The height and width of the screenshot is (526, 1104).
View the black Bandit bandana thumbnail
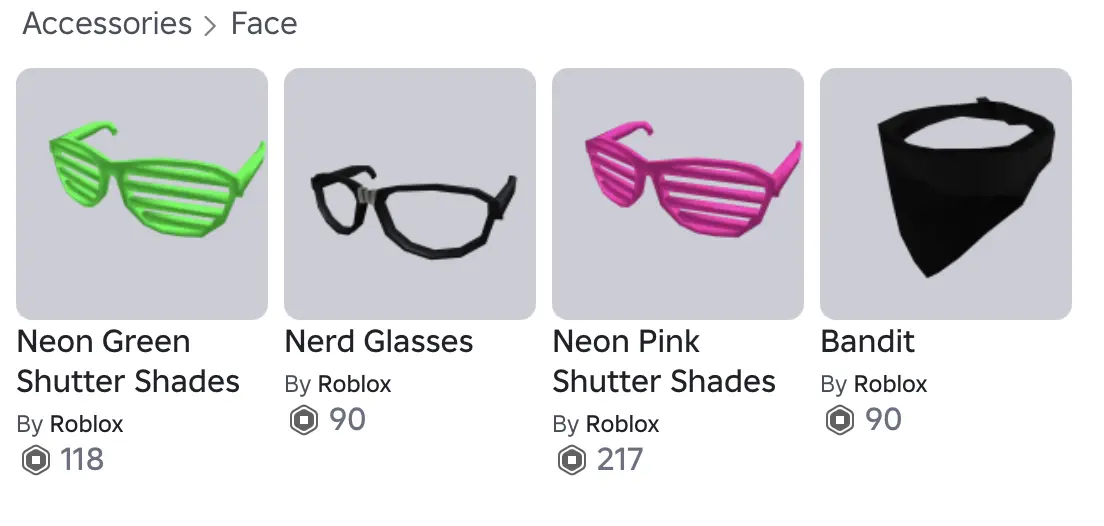tap(946, 194)
